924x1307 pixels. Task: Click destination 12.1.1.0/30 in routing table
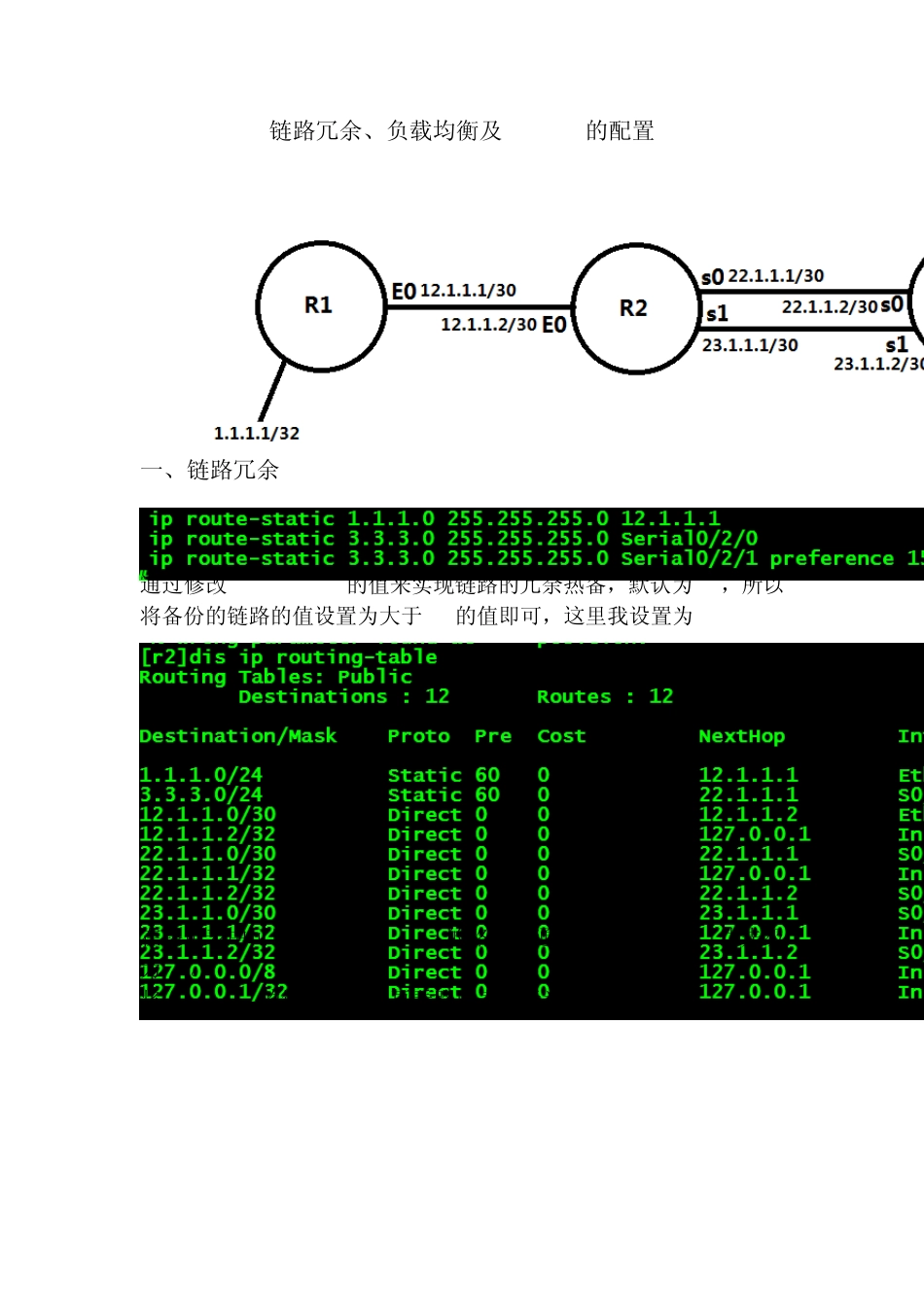click(208, 815)
